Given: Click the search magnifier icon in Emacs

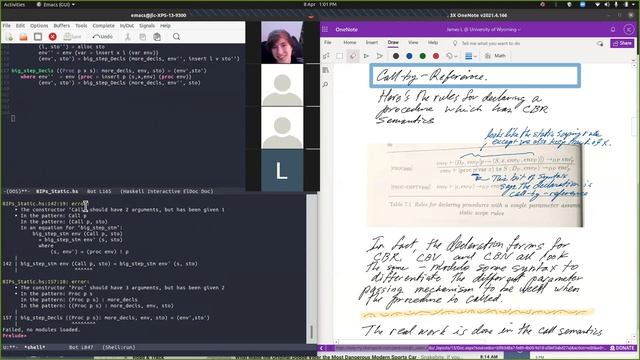Looking at the screenshot, I should point(176,37).
